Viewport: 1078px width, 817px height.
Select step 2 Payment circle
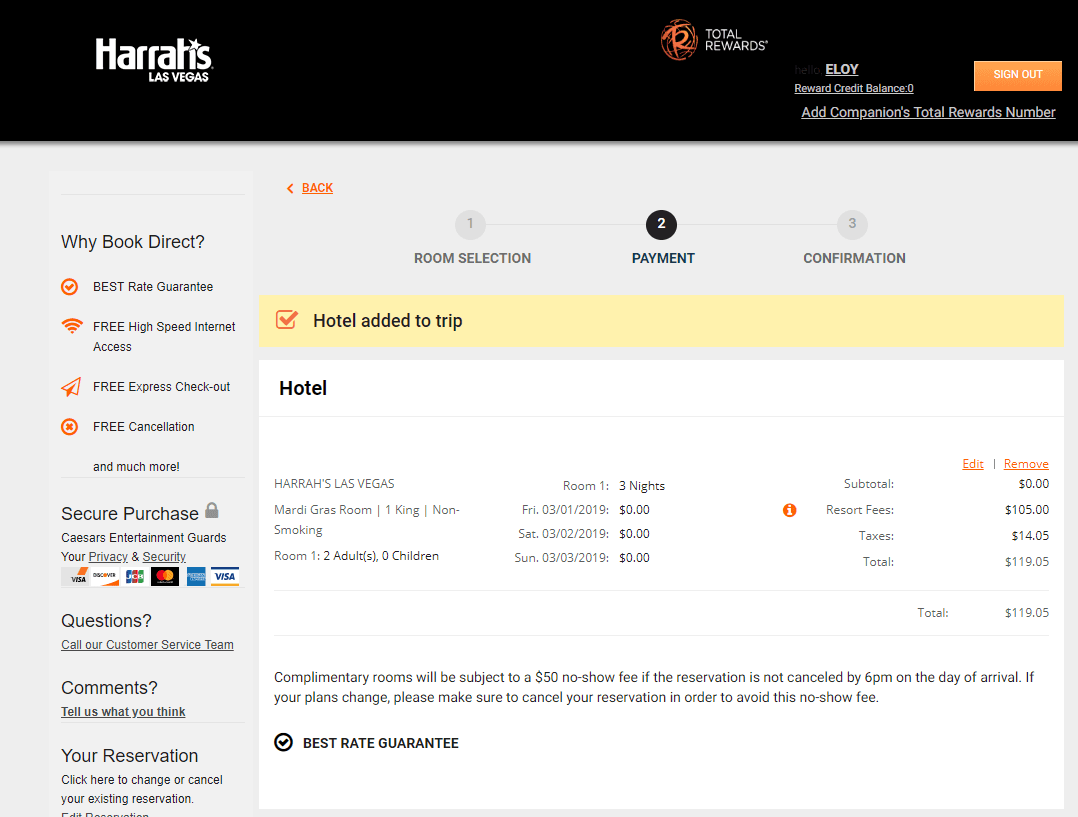pos(661,224)
